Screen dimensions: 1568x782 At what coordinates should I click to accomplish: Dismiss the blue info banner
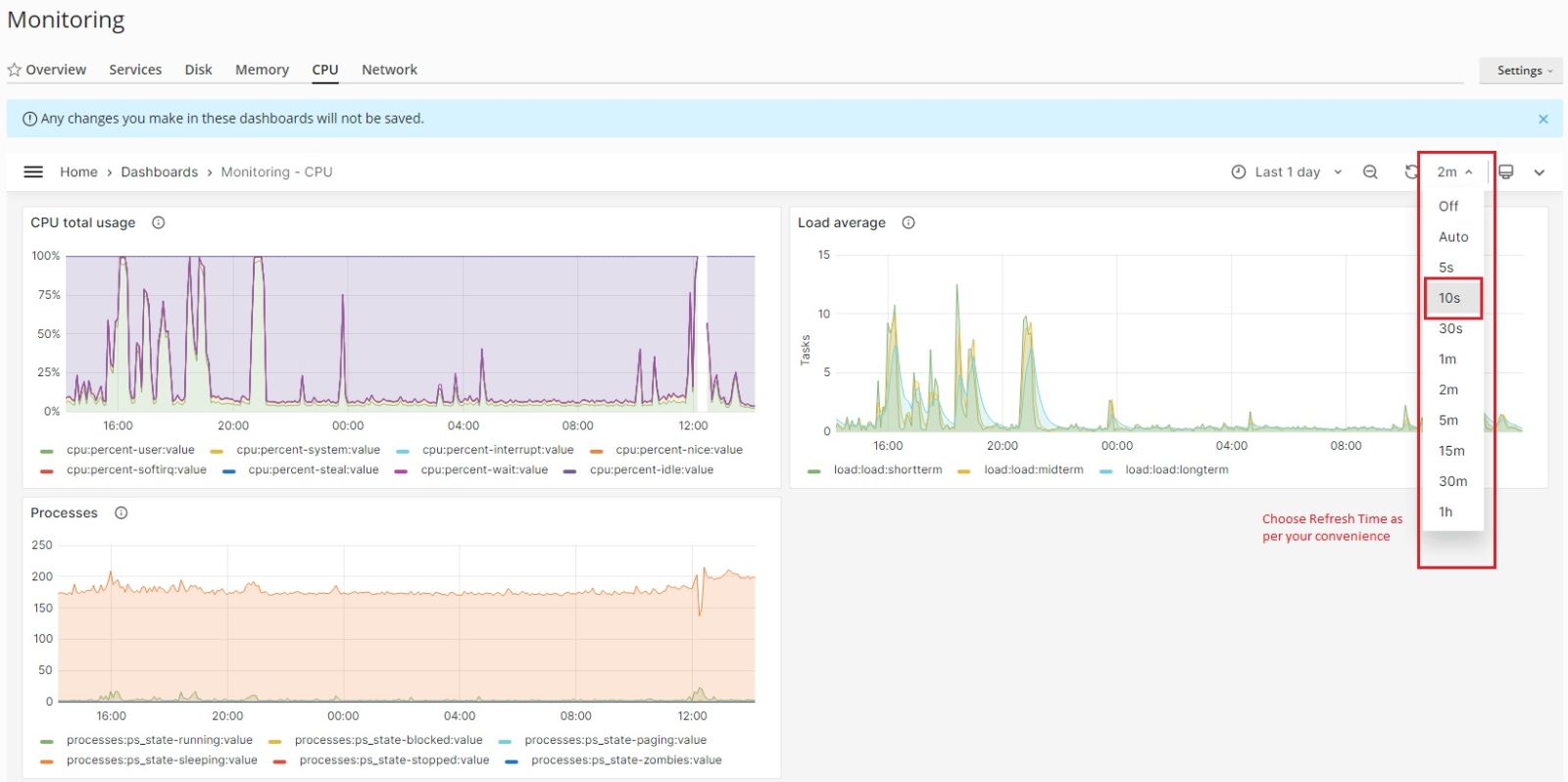[x=1543, y=120]
